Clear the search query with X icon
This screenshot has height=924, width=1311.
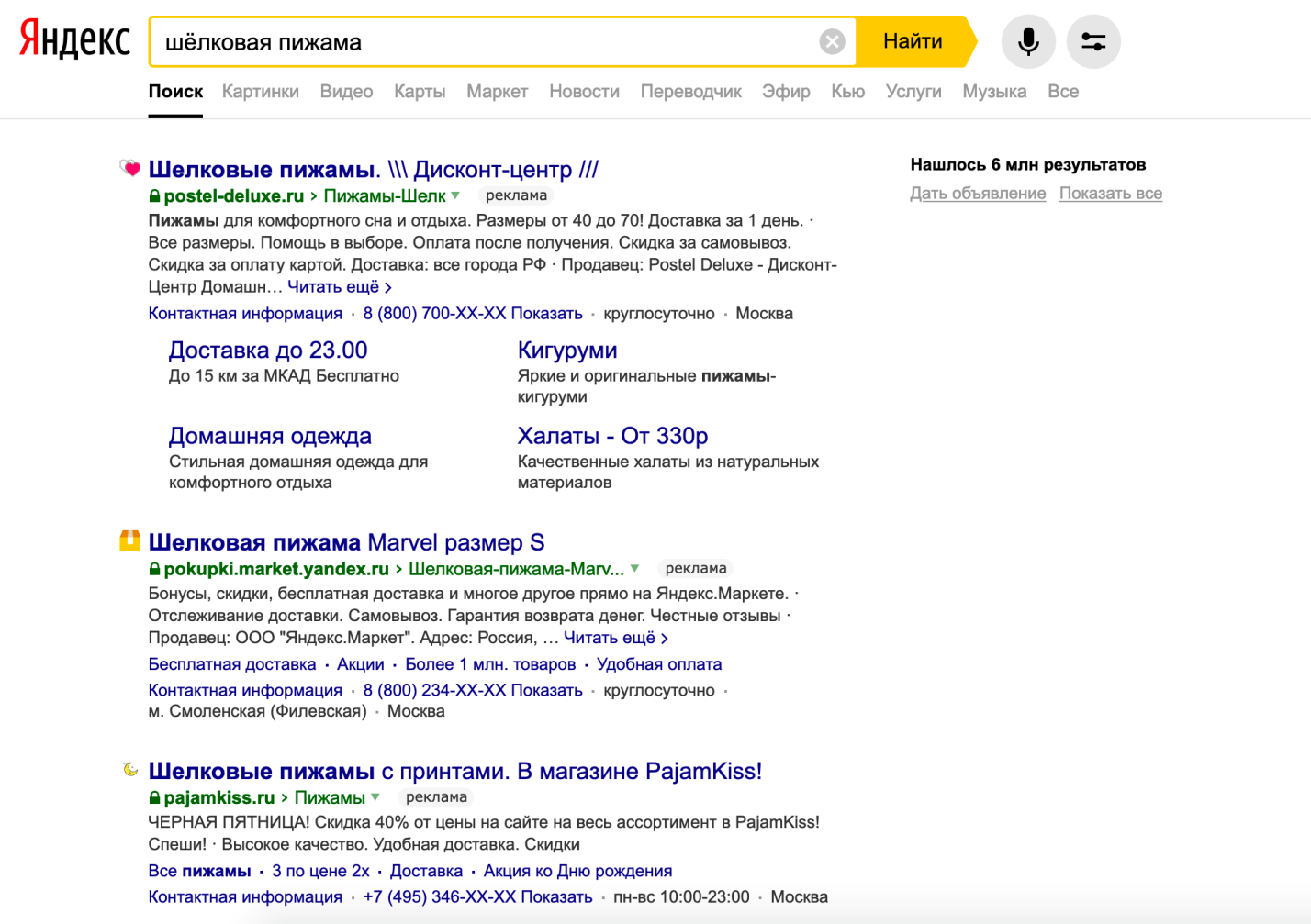832,41
